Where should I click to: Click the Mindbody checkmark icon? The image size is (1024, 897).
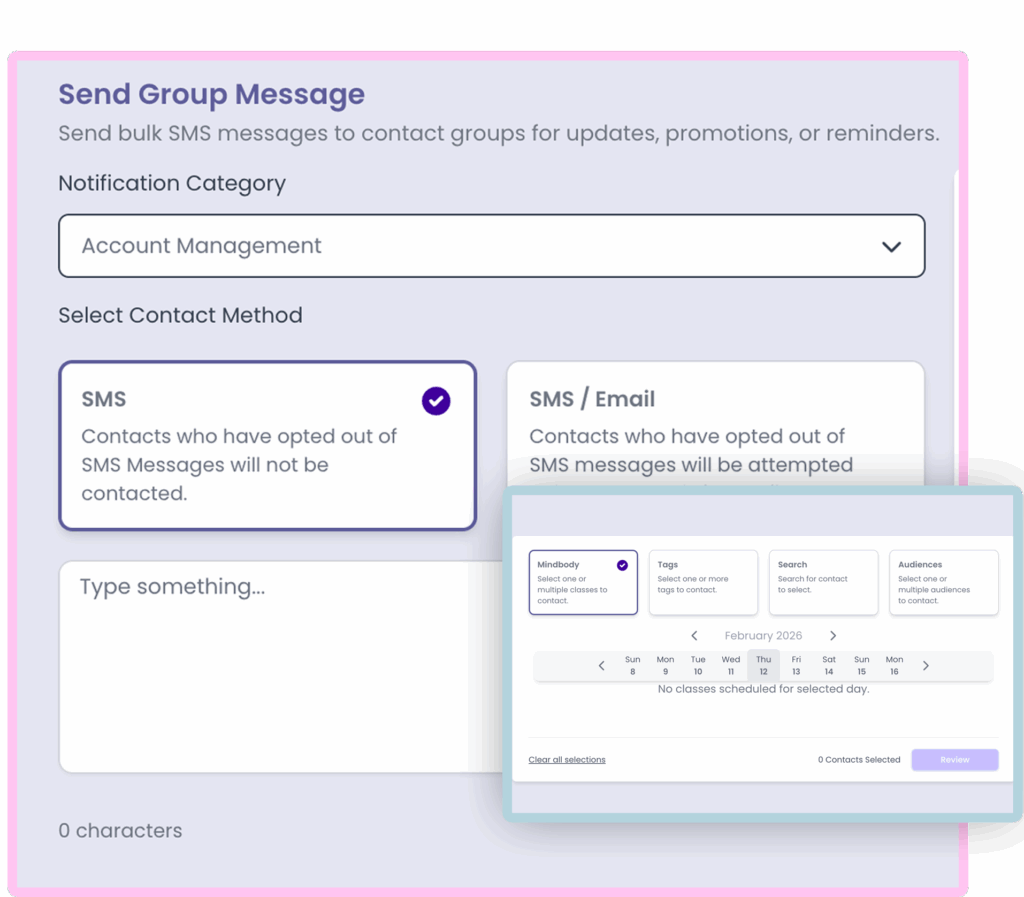point(622,565)
